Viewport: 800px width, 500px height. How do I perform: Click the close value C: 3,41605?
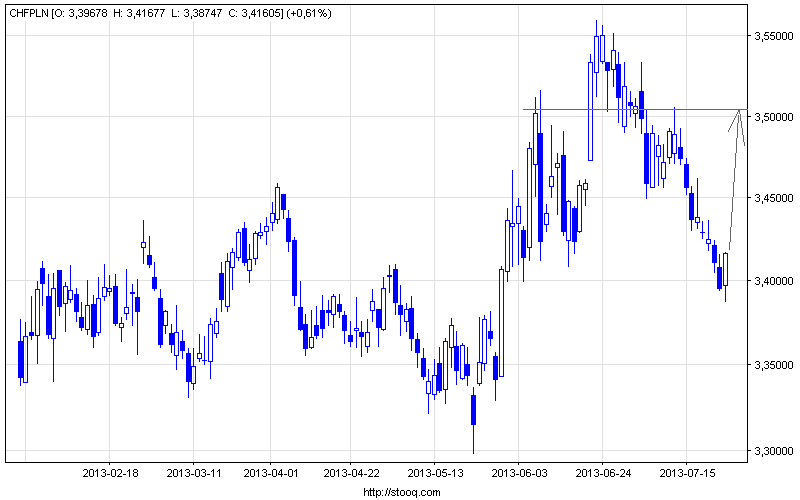coord(256,14)
